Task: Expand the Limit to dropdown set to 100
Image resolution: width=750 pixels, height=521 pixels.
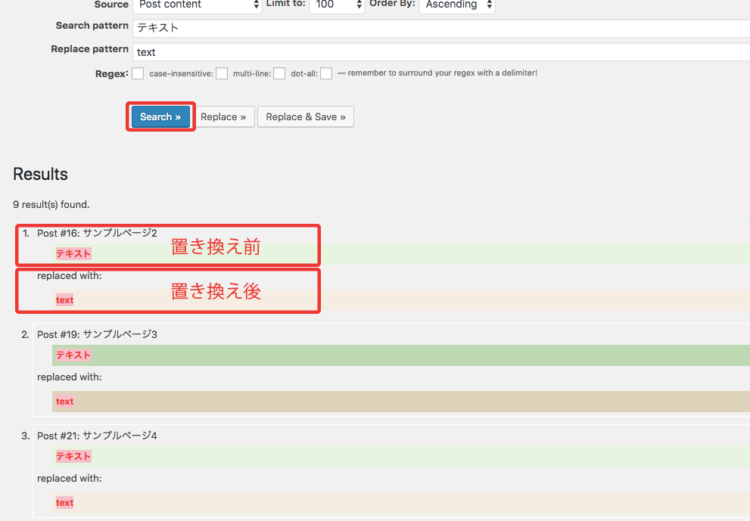Action: pos(337,5)
